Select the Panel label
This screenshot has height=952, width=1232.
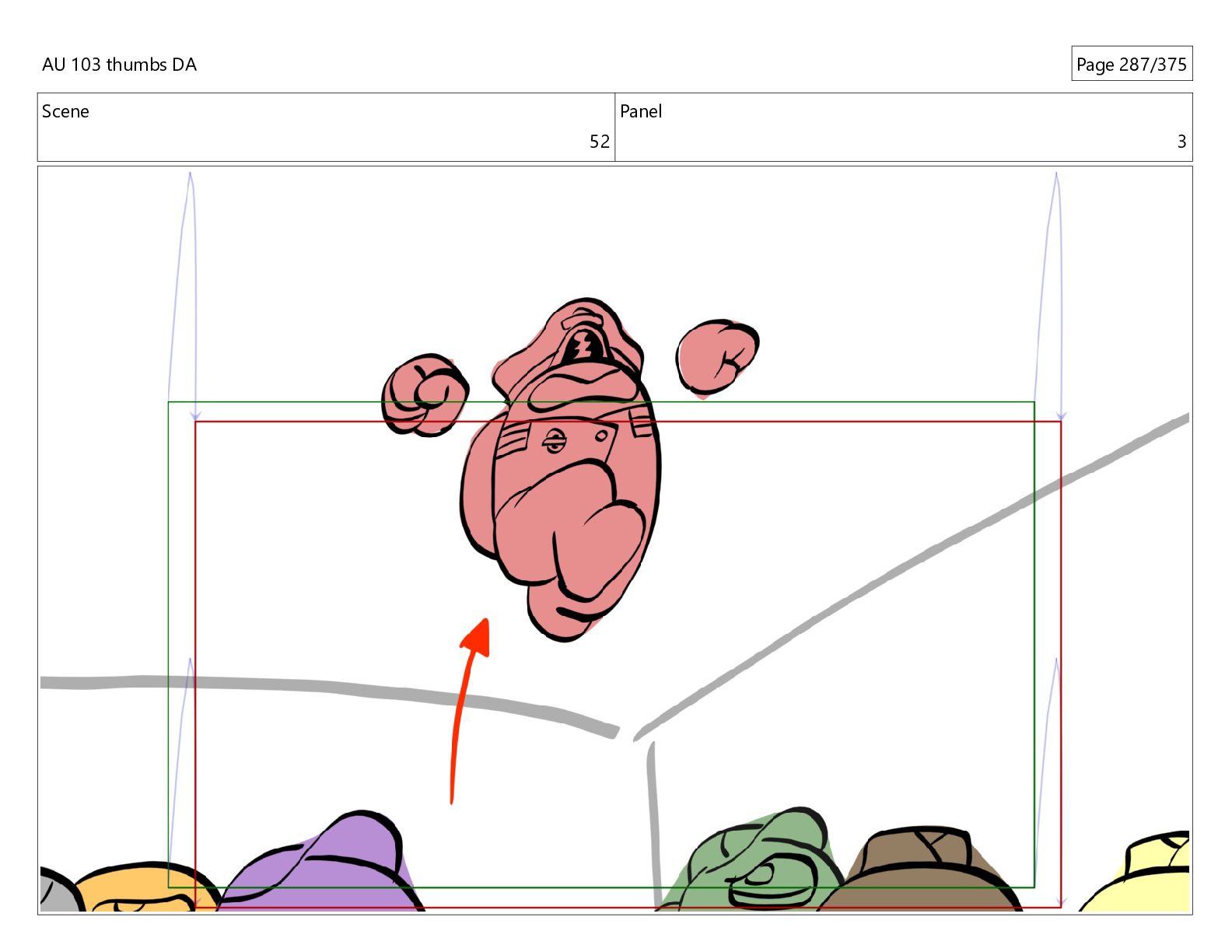[640, 111]
